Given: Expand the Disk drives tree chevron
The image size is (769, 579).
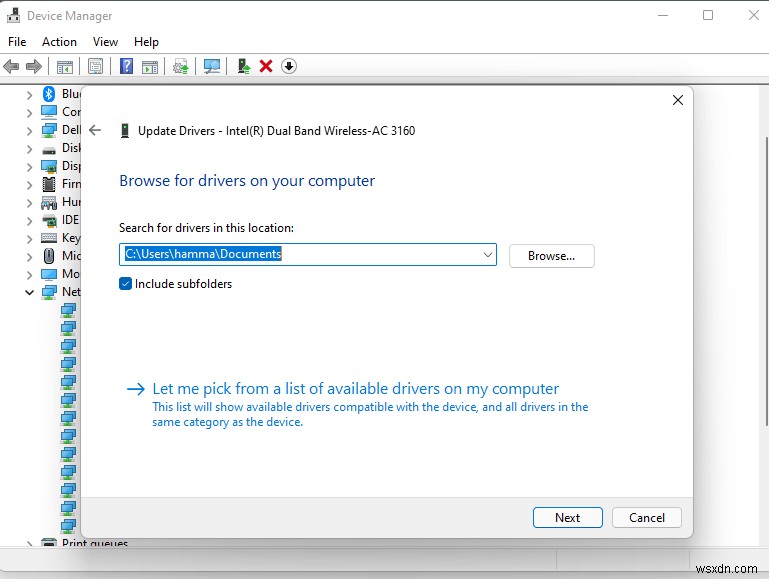Looking at the screenshot, I should (x=29, y=149).
